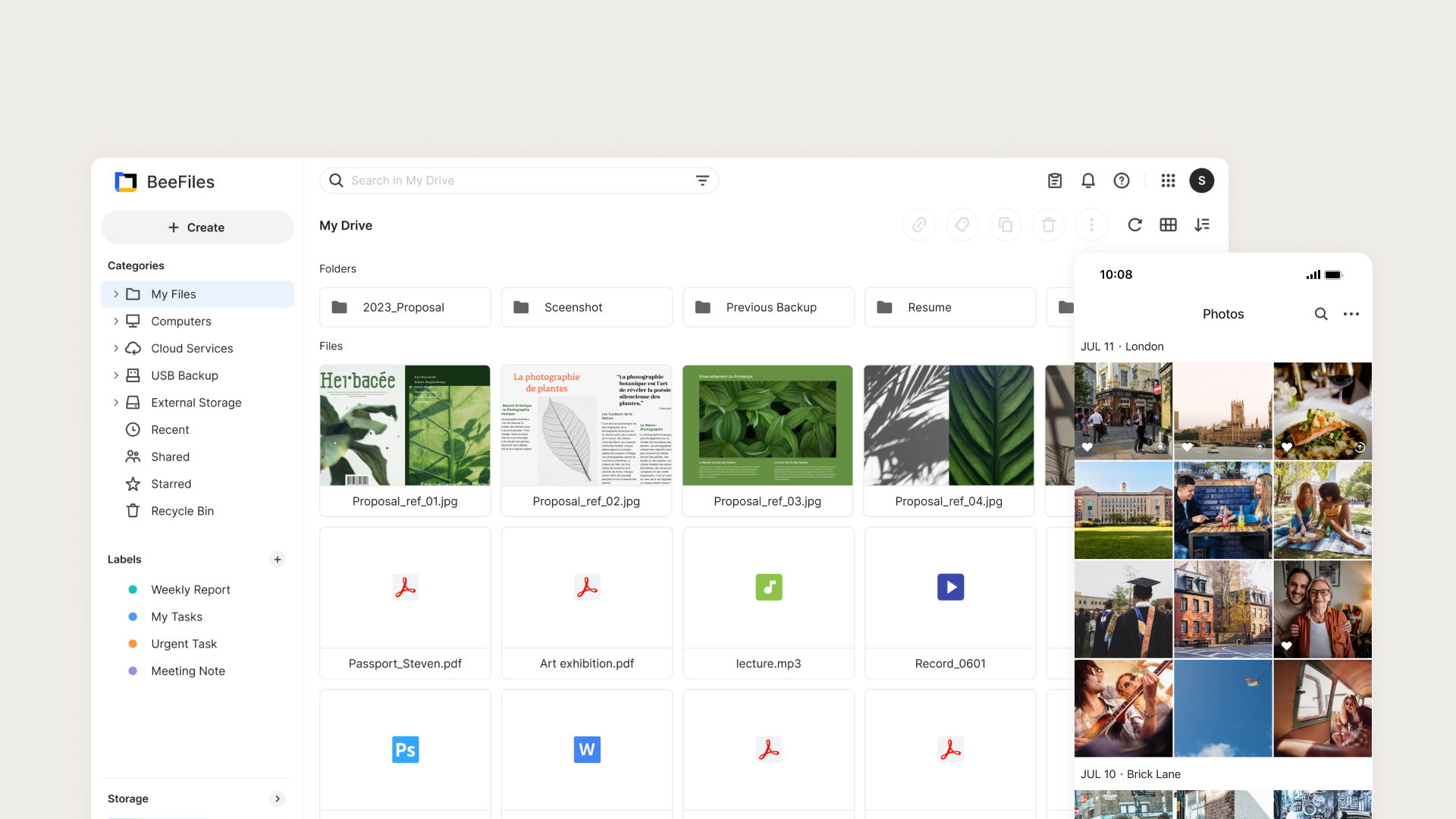Add a new label with the plus button
The width and height of the screenshot is (1456, 819).
278,559
